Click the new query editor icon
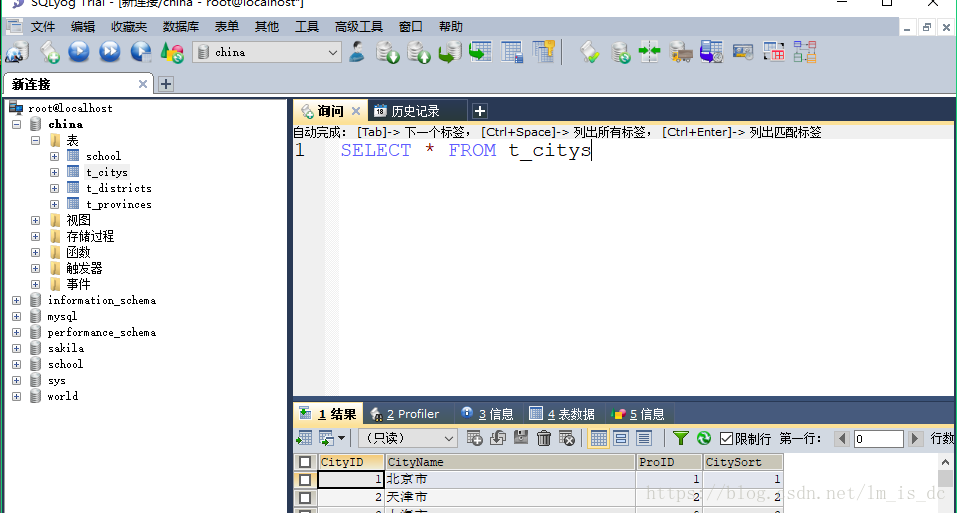957x513 pixels. pyautogui.click(x=49, y=52)
